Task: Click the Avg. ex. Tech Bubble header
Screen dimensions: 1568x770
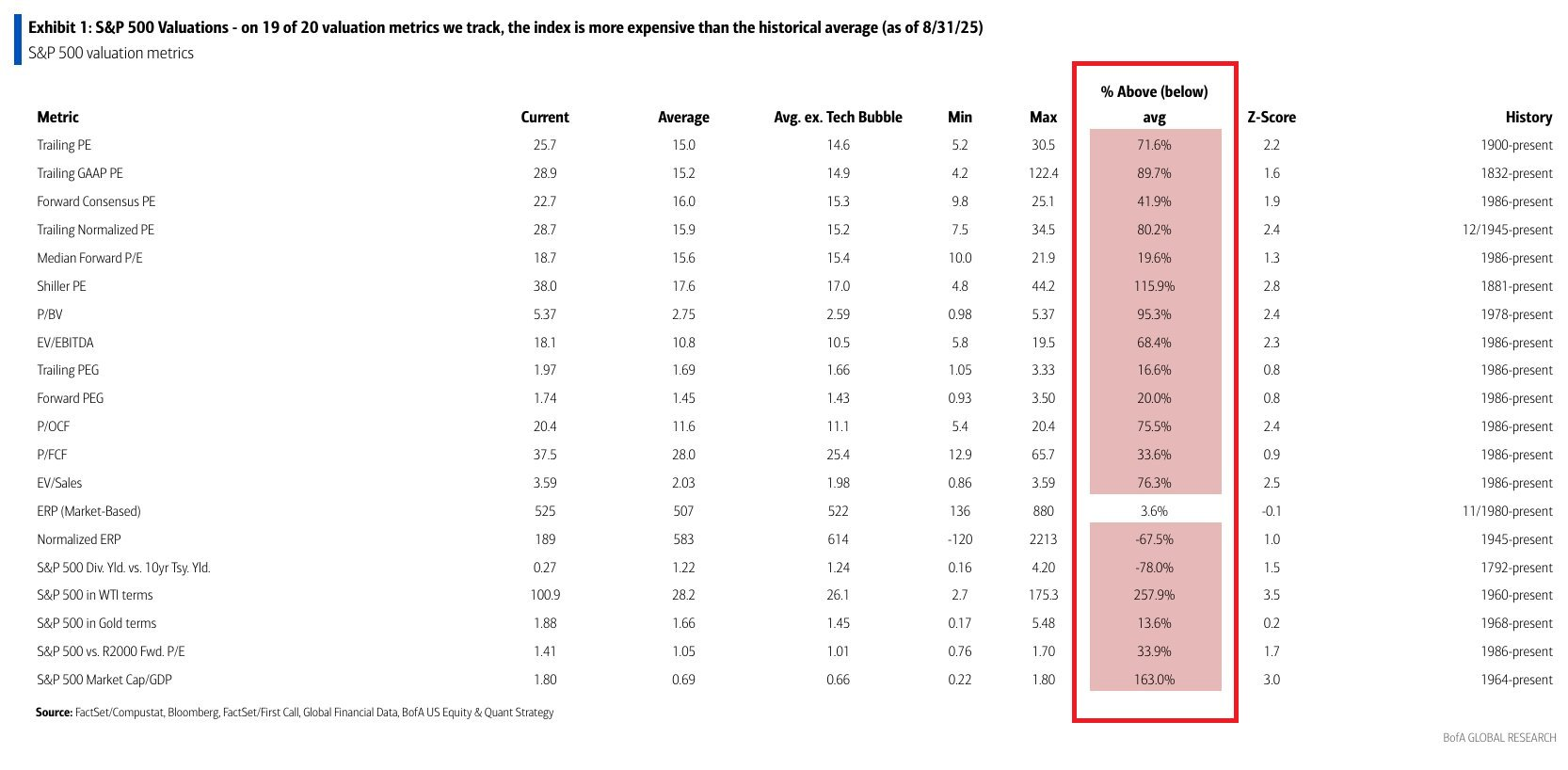Action: [x=838, y=118]
